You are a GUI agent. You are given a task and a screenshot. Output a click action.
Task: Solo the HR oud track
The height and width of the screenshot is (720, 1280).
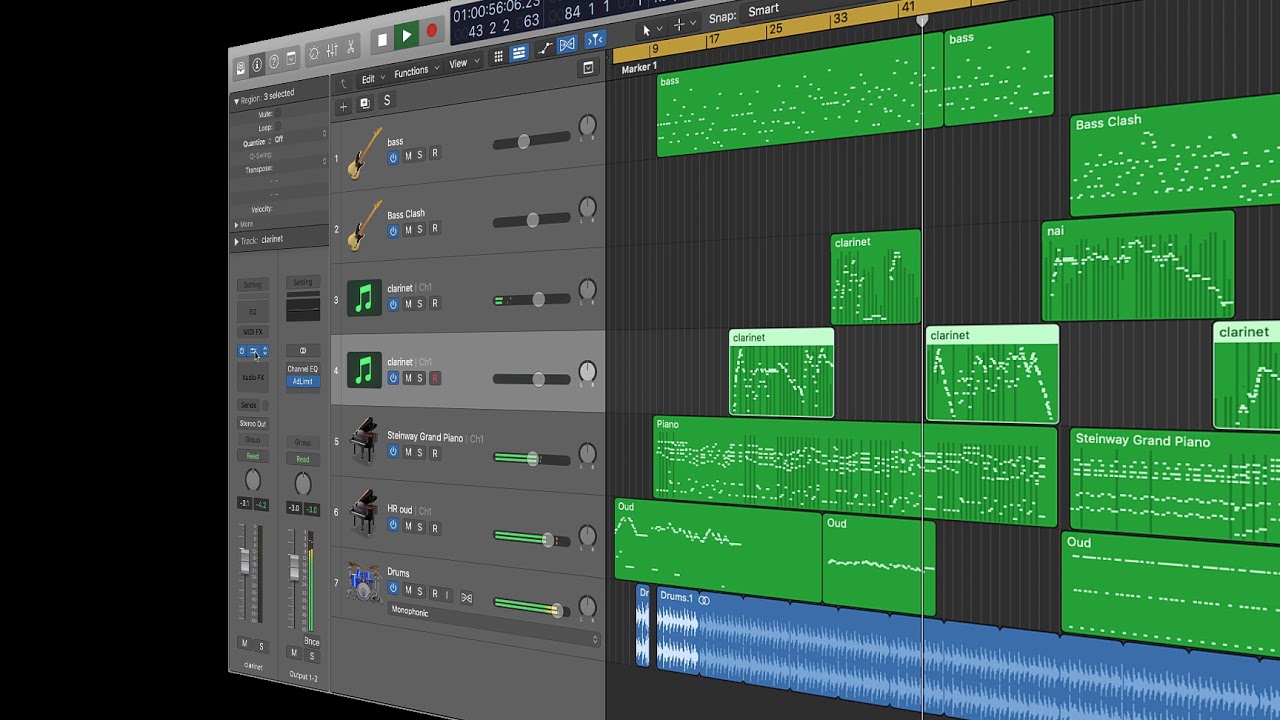[420, 527]
